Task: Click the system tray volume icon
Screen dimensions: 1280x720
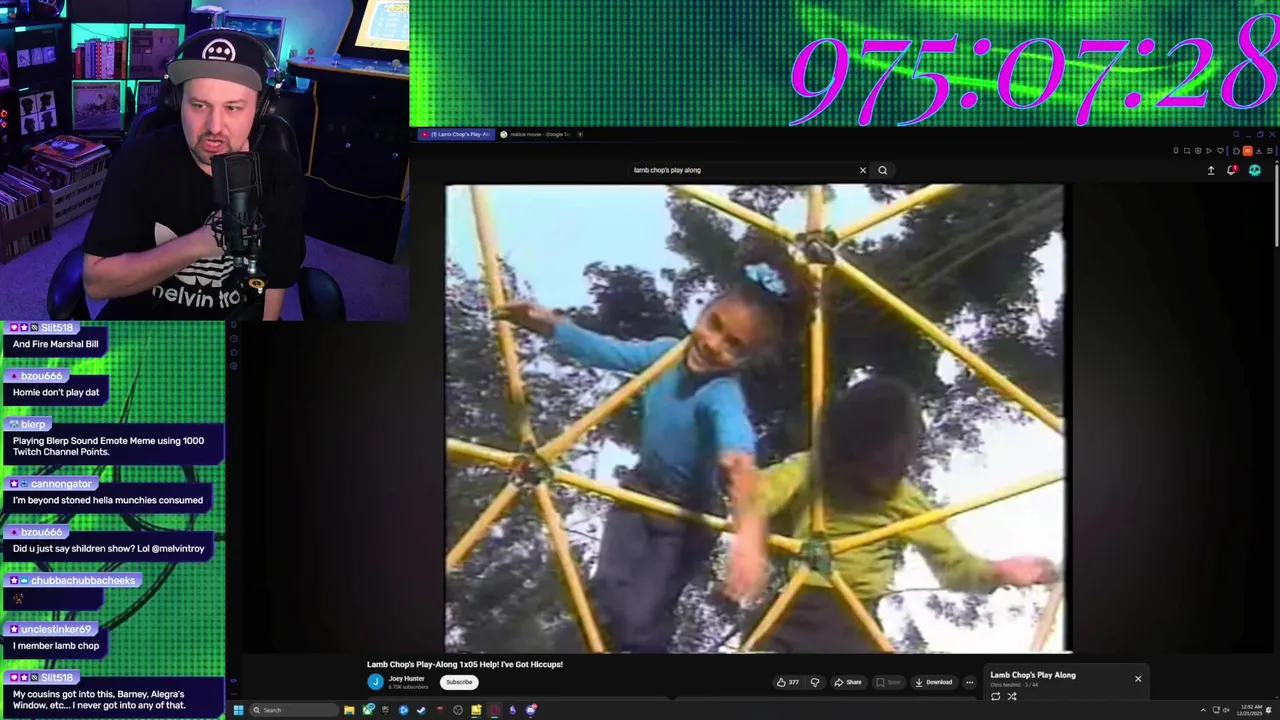Action: pos(1227,710)
